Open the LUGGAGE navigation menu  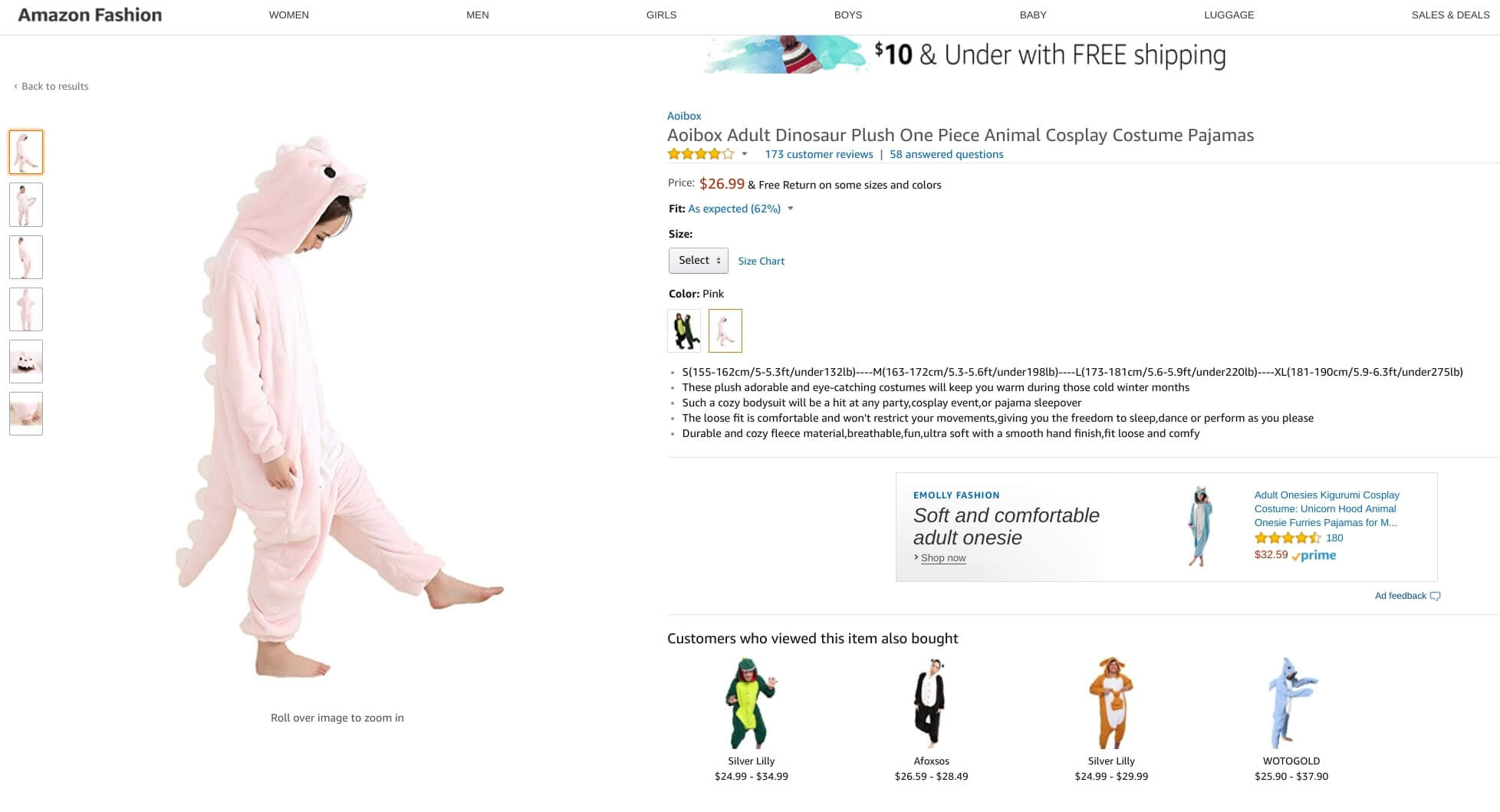tap(1229, 15)
